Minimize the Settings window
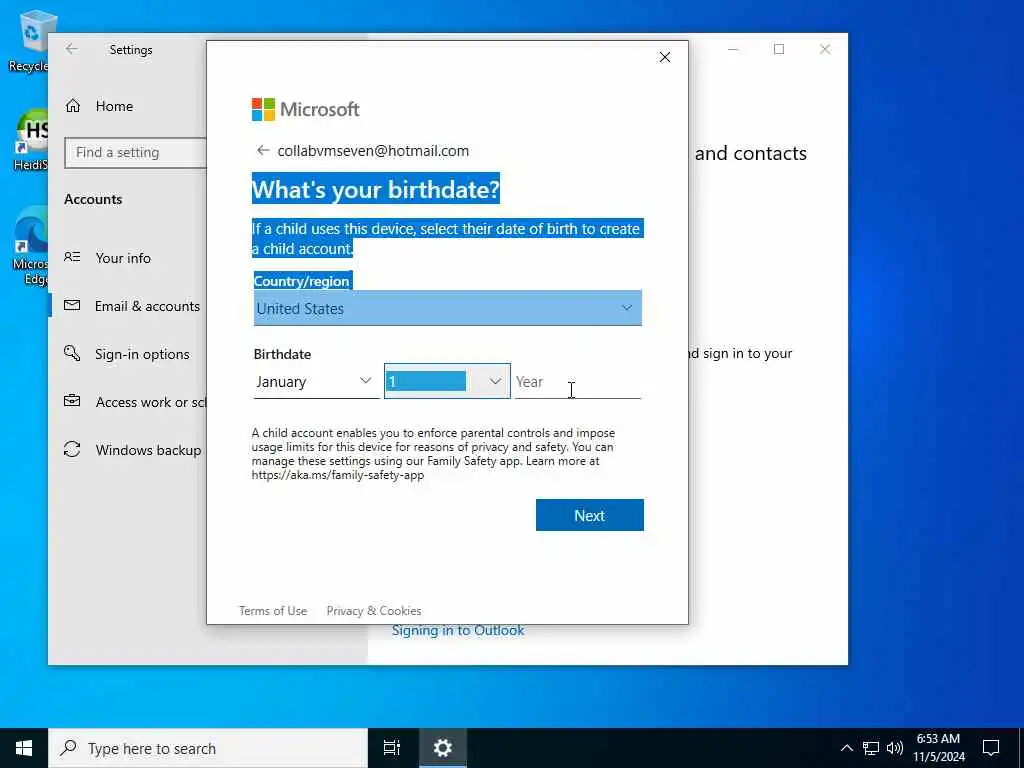Viewport: 1024px width, 768px height. 733,50
